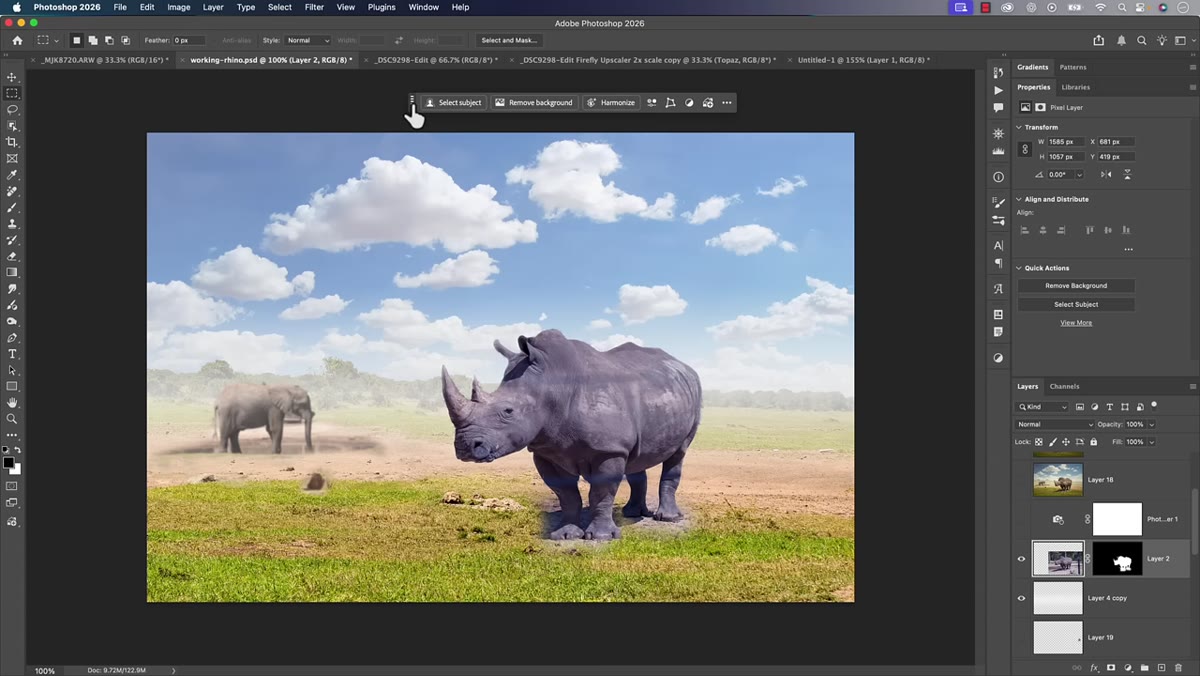Open the blend mode dropdown in Layers
The image size is (1200, 676).
[1056, 424]
